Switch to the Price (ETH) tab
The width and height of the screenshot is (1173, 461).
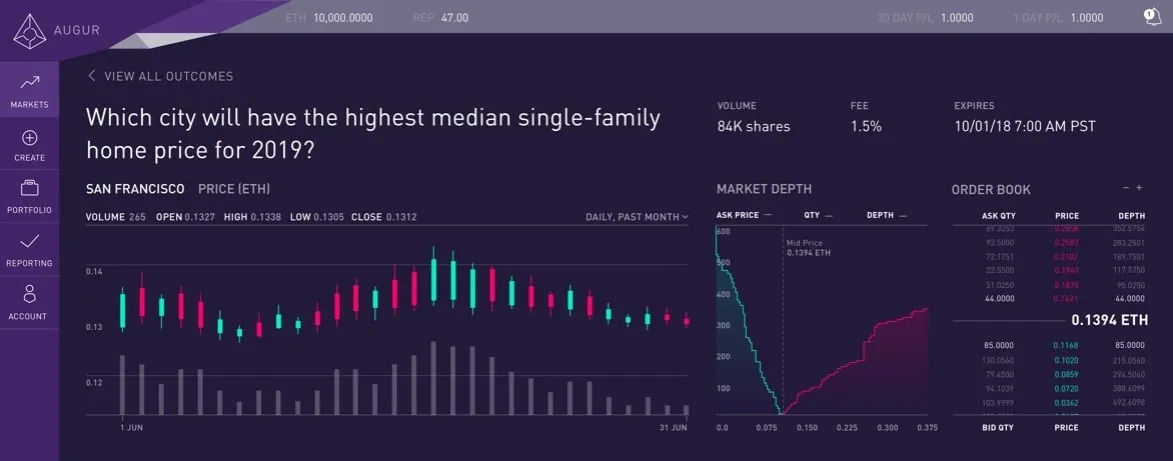point(234,189)
